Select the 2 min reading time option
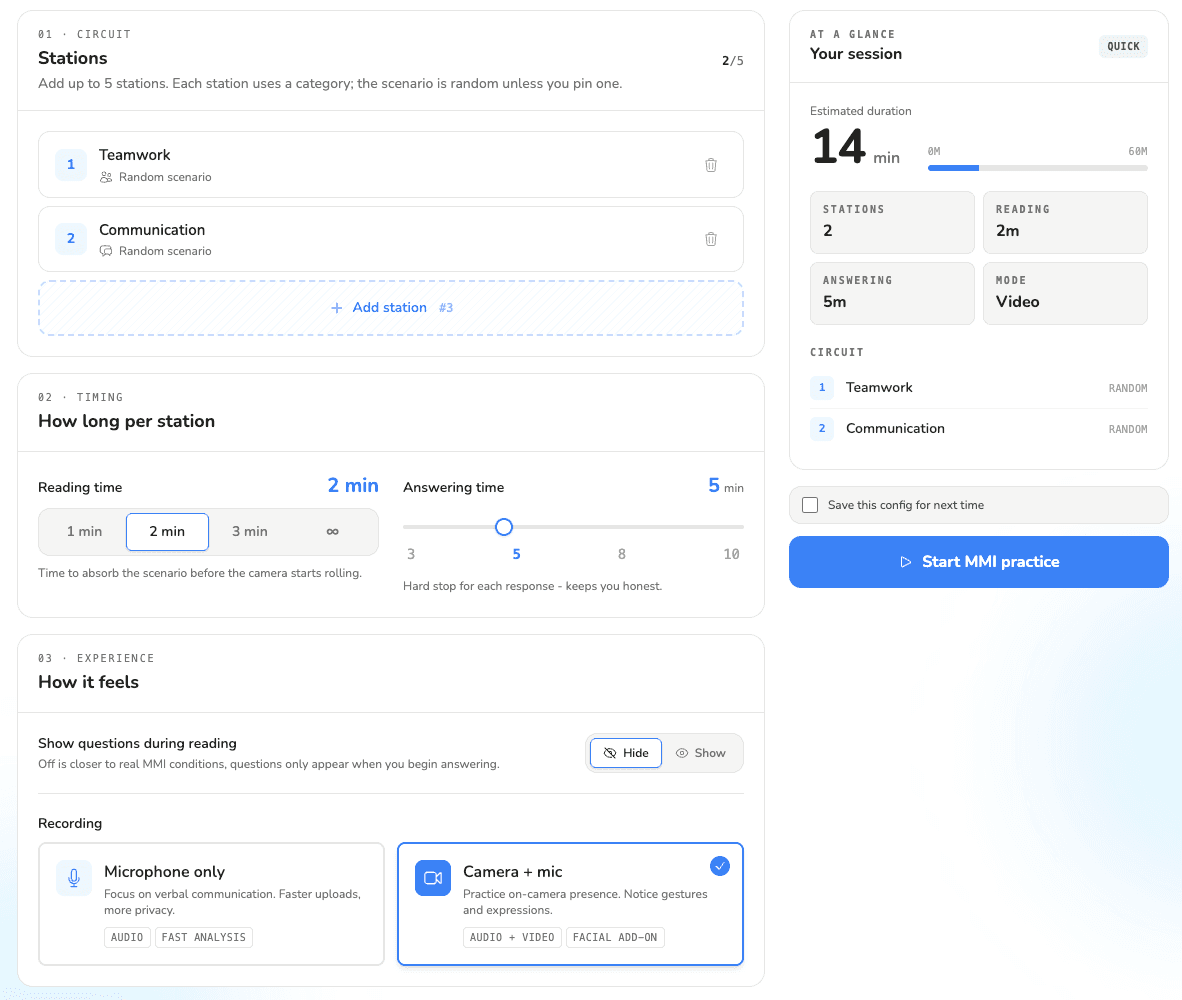Image resolution: width=1182 pixels, height=1000 pixels. coord(167,531)
